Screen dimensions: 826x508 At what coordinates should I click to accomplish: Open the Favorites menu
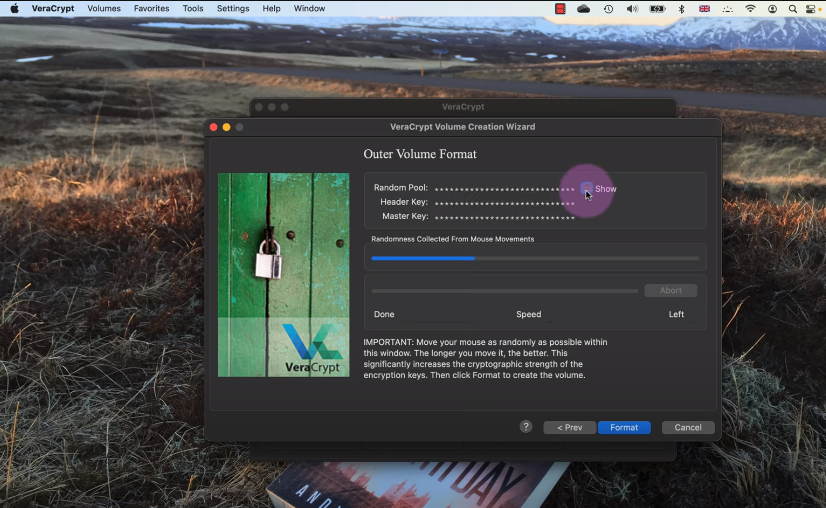[151, 8]
